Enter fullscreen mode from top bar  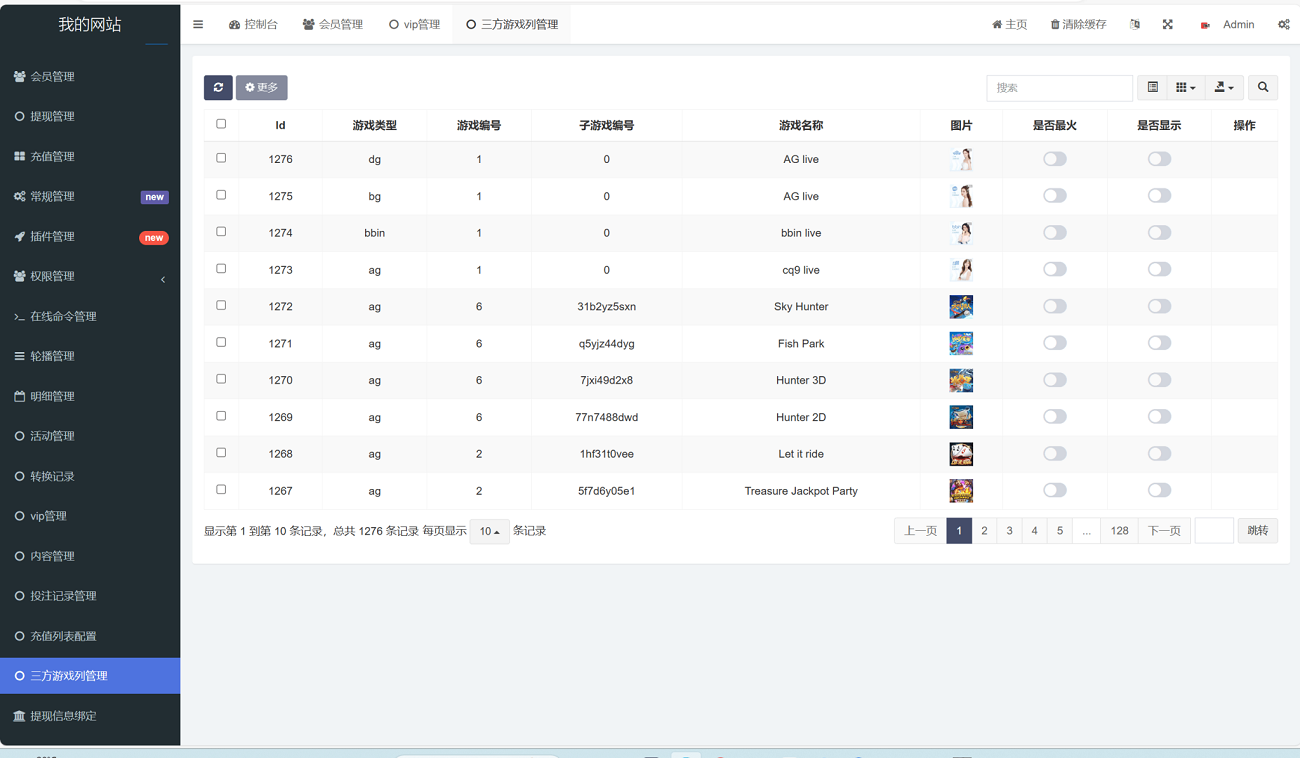click(x=1167, y=24)
